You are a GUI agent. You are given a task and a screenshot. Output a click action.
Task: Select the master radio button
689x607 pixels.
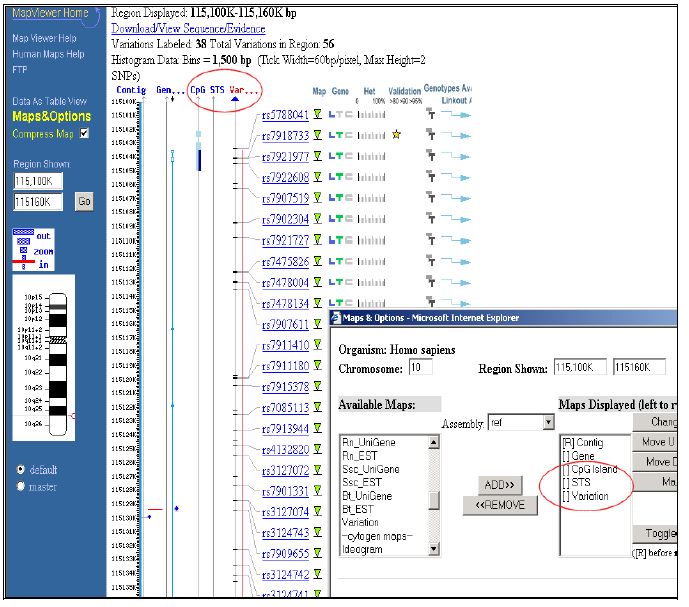[x=21, y=486]
